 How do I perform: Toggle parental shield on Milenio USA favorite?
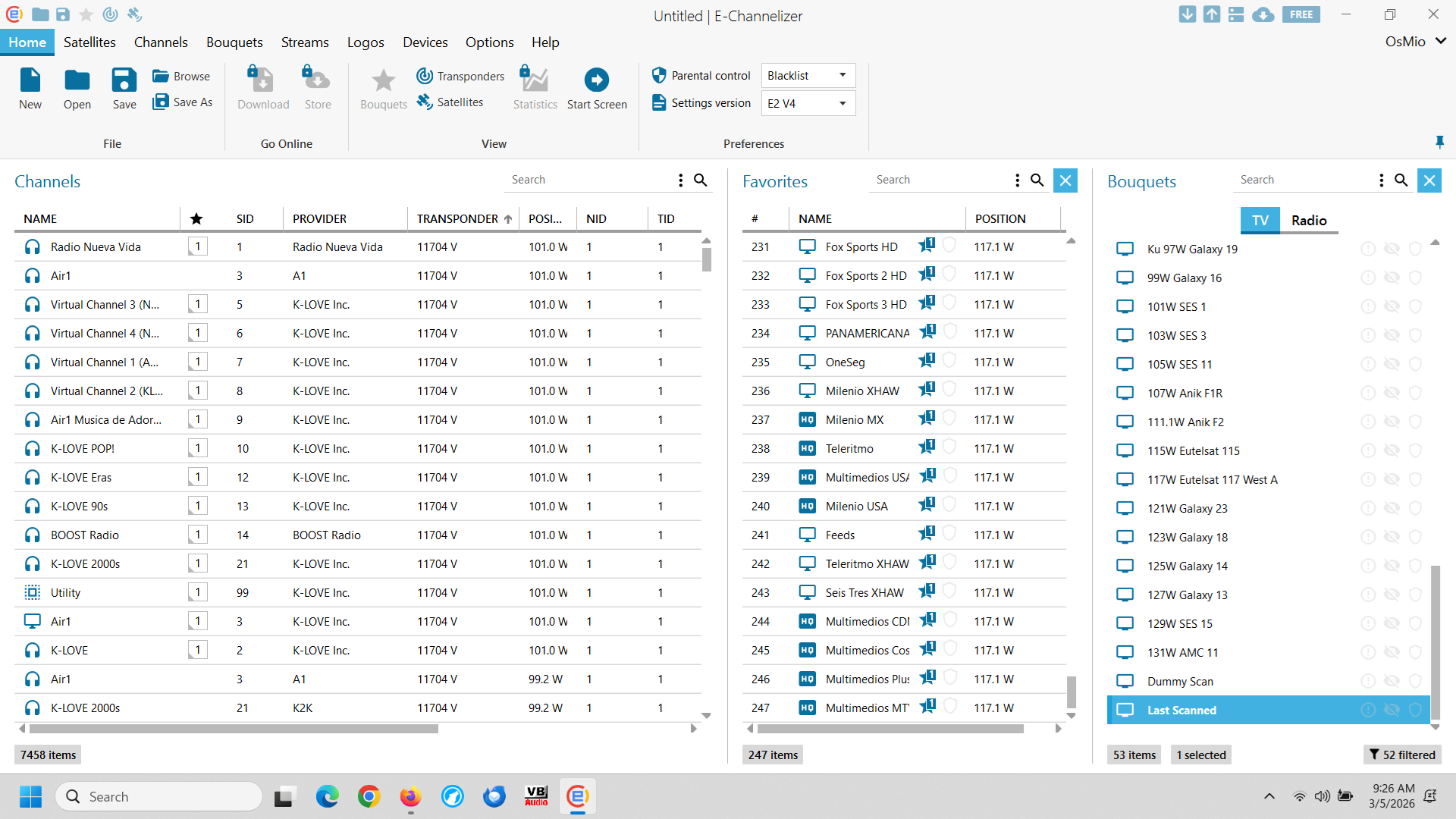point(949,504)
